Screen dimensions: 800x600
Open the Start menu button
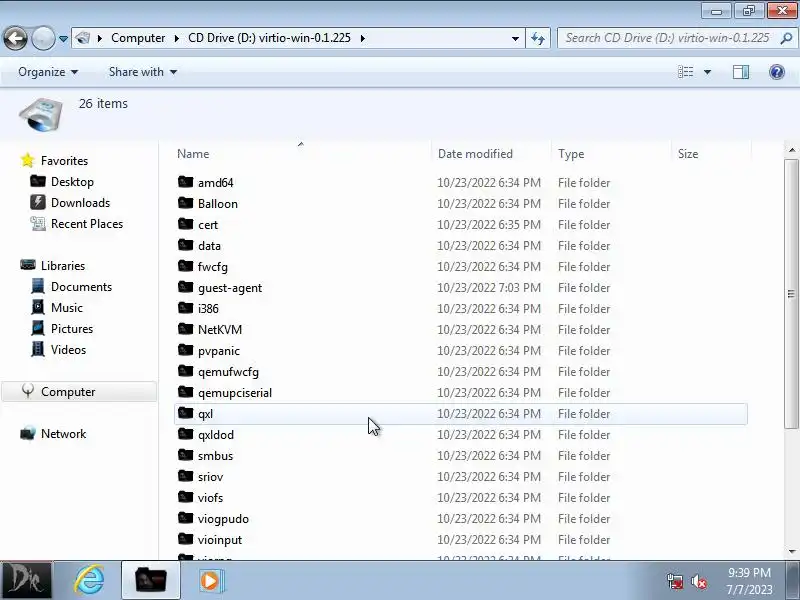tap(26, 581)
